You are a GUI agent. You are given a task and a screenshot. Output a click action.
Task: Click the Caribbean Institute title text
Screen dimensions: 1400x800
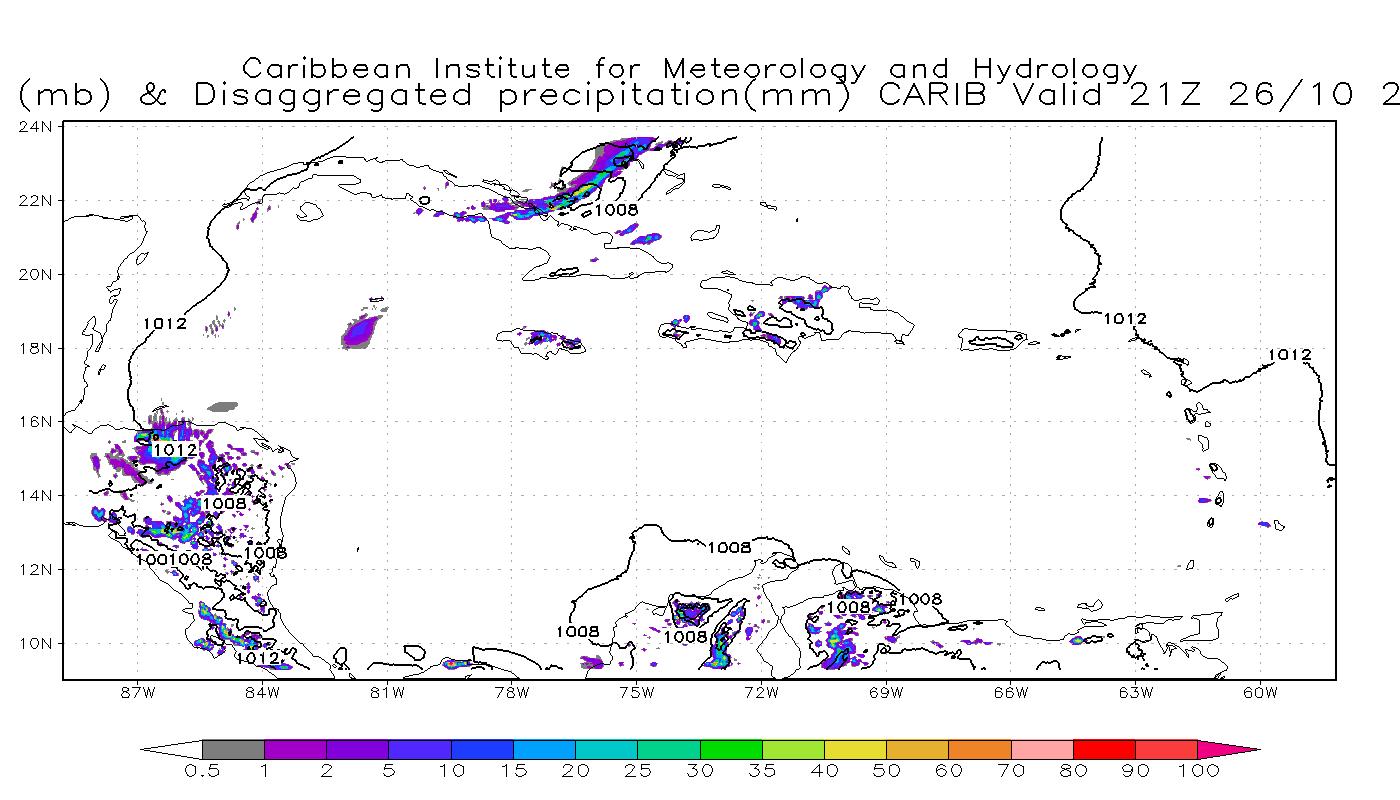[690, 69]
